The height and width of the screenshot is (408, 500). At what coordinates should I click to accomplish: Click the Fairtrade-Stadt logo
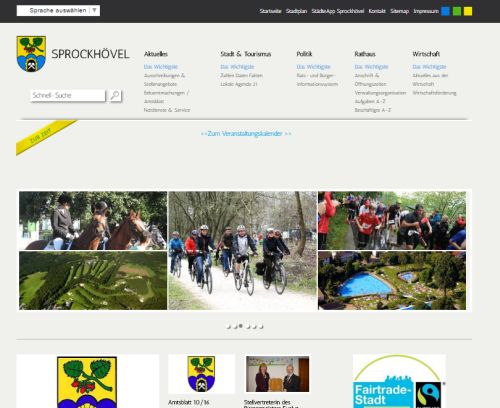[399, 381]
